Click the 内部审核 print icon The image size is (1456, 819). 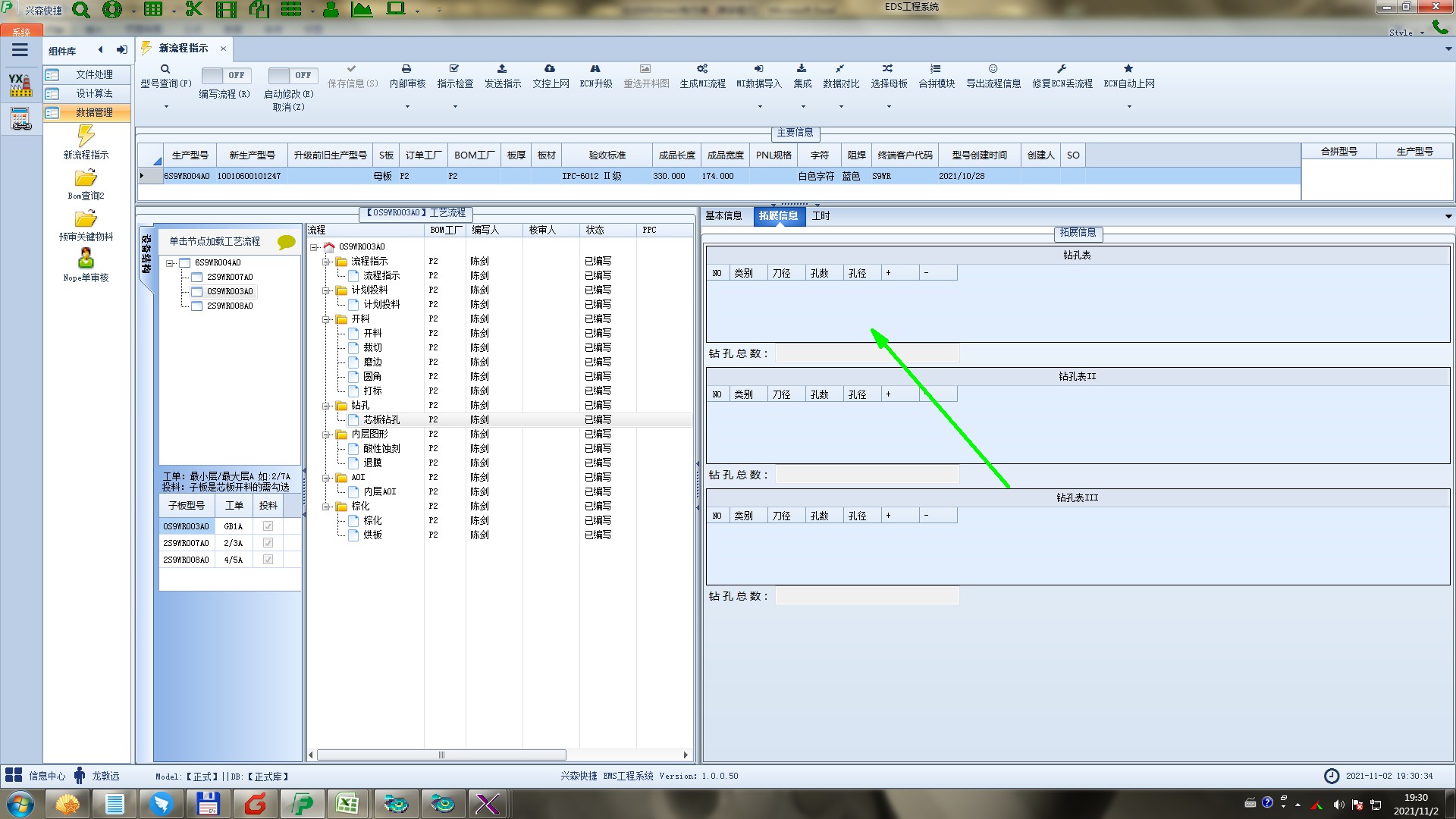pyautogui.click(x=406, y=69)
